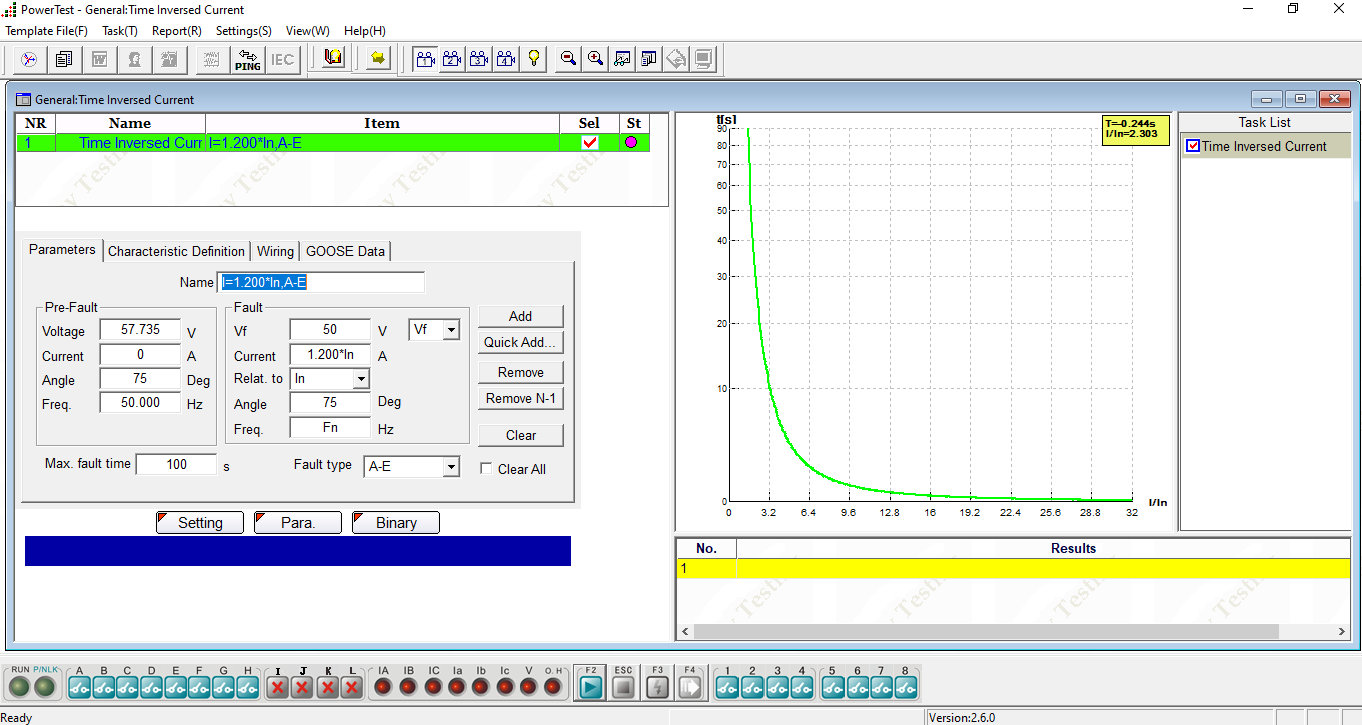
Task: Click the zoom in magnifier icon
Action: pyautogui.click(x=595, y=59)
